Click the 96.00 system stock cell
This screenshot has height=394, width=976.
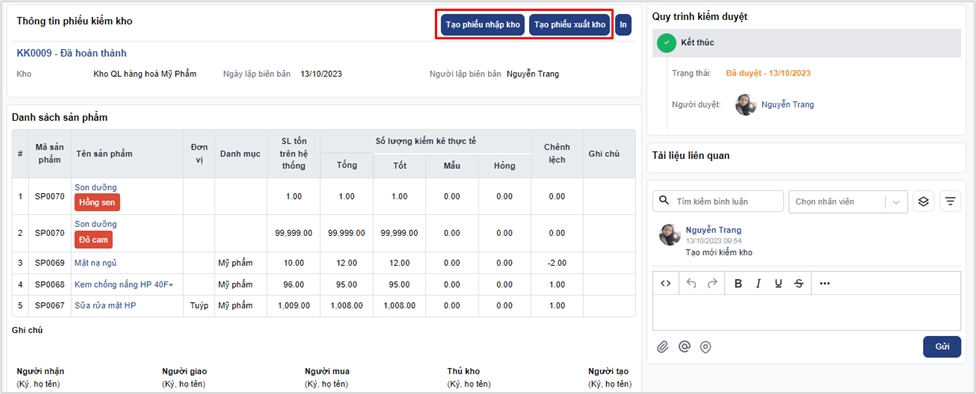tap(293, 284)
